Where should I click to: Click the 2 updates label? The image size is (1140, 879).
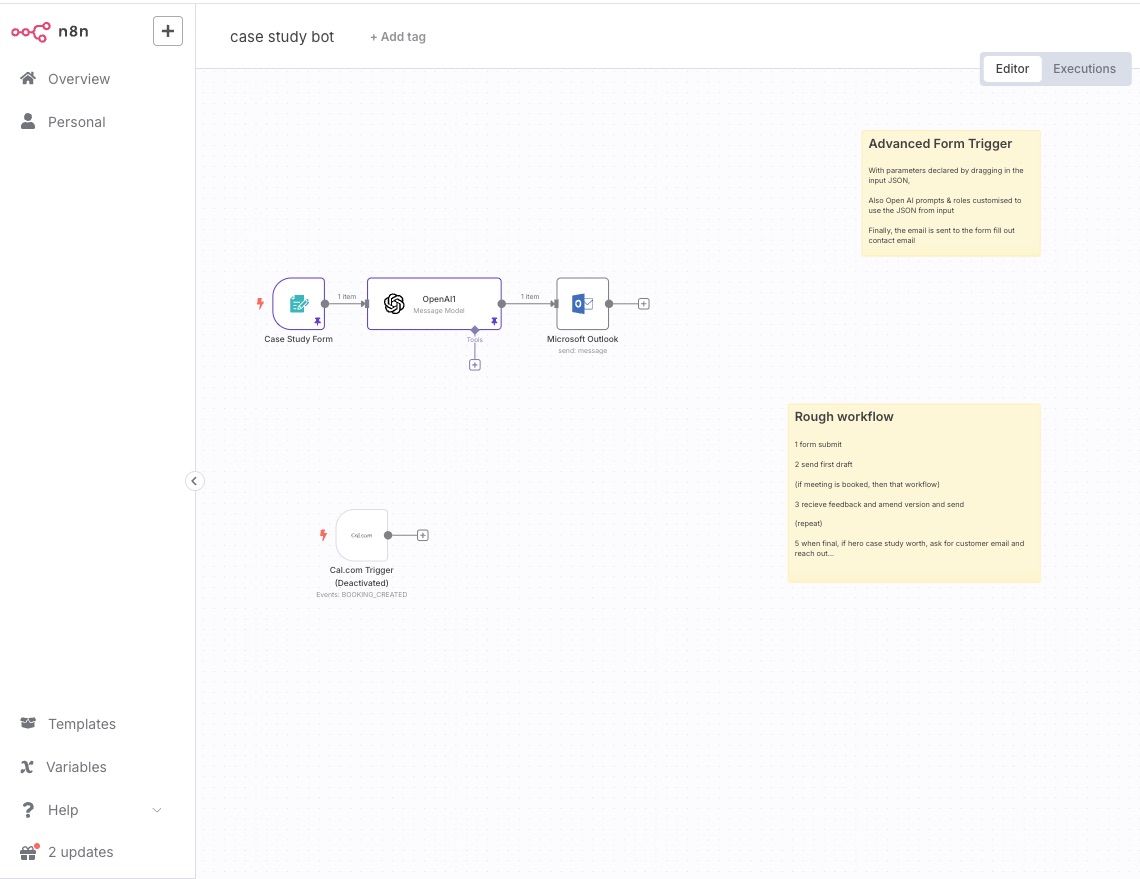coord(81,852)
